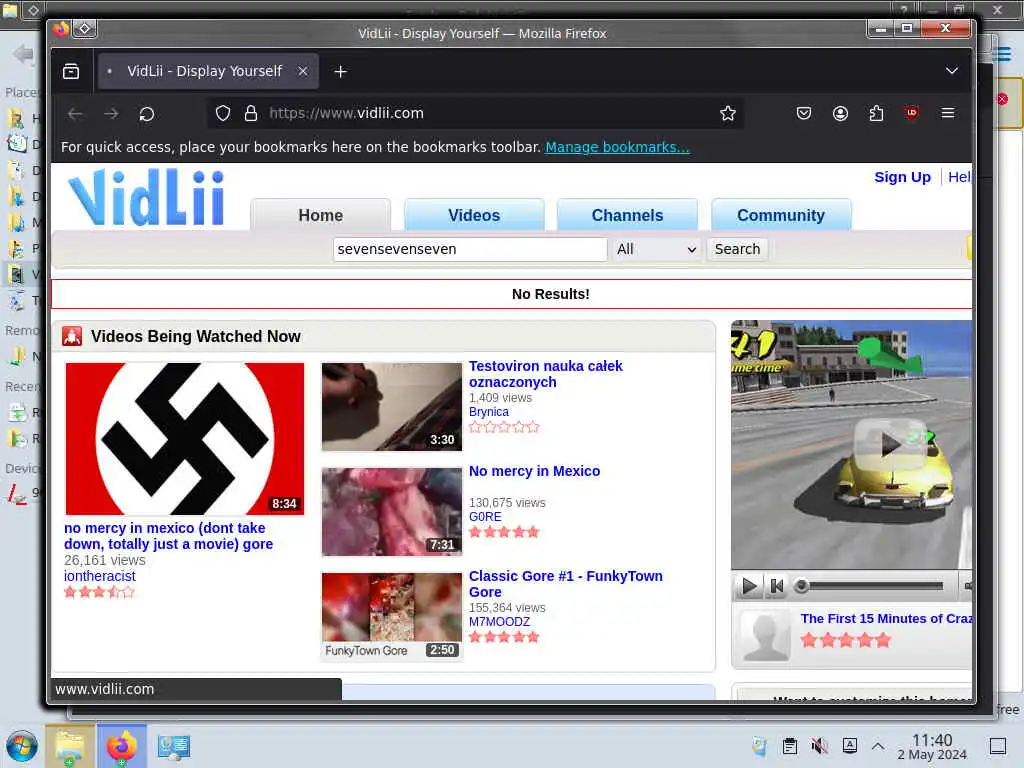1024x768 pixels.
Task: Click the video seek bar handle
Action: [801, 586]
